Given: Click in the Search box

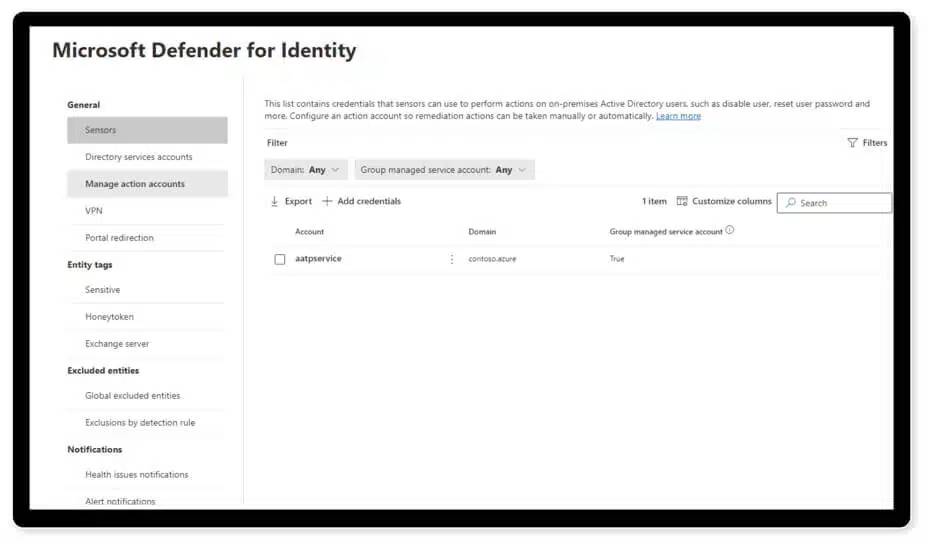Looking at the screenshot, I should [x=834, y=203].
